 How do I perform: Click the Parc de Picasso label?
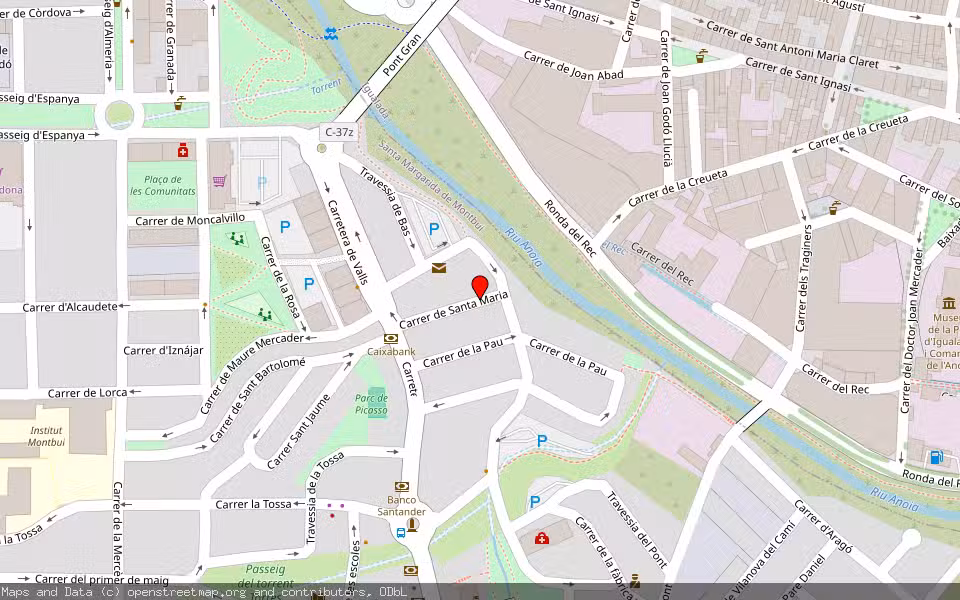pos(371,404)
